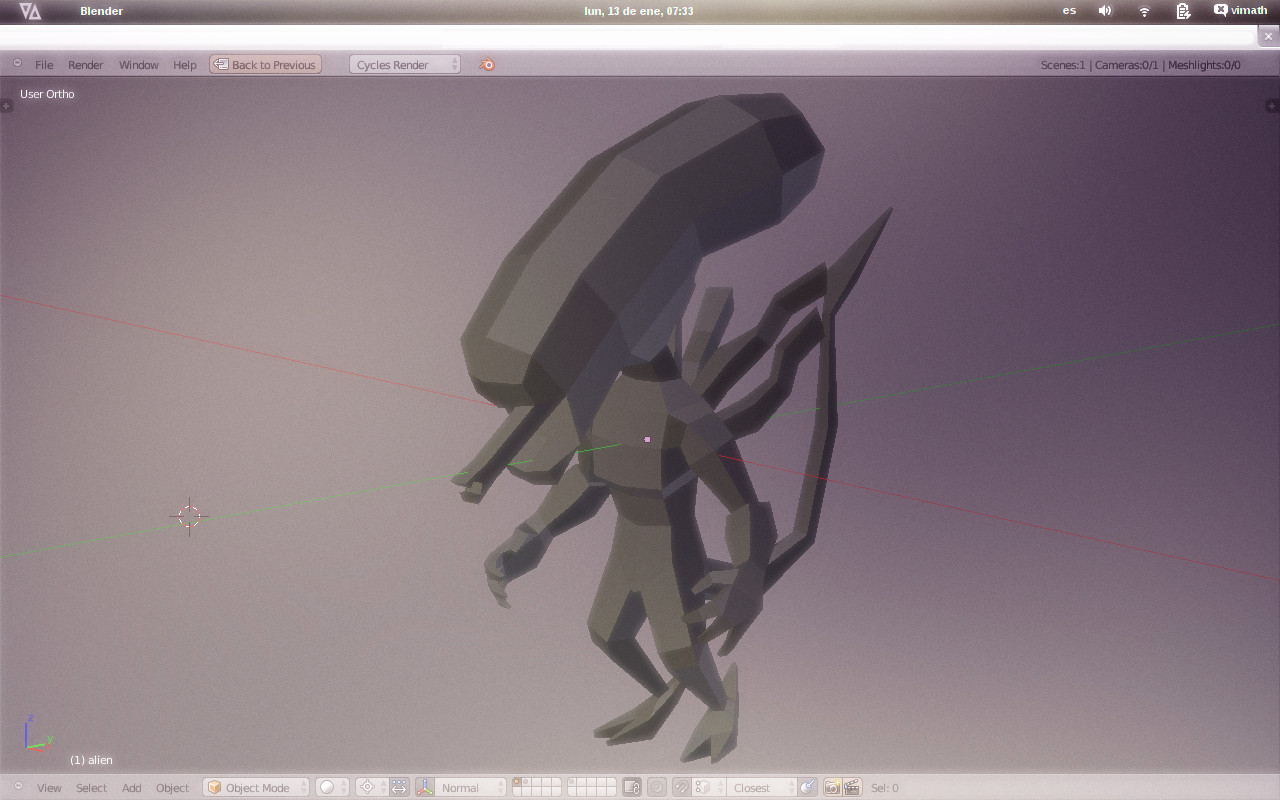Select the first scene layer button
The height and width of the screenshot is (800, 1280).
pos(517,783)
